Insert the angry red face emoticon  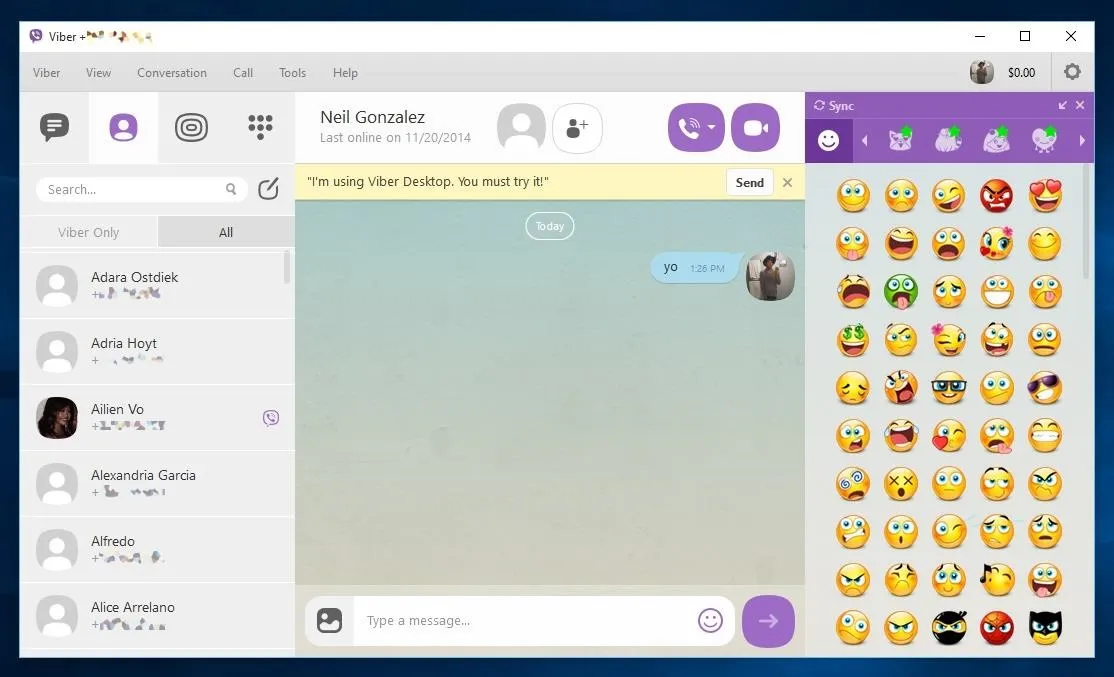tap(997, 196)
